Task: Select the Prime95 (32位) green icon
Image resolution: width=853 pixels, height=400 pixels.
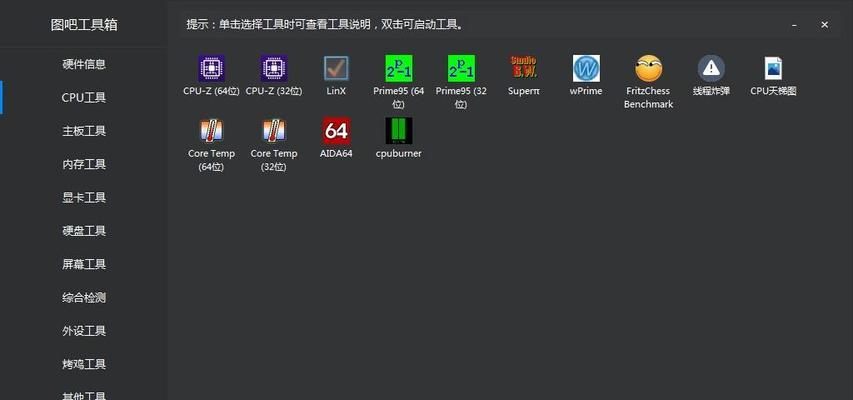Action: 461,68
